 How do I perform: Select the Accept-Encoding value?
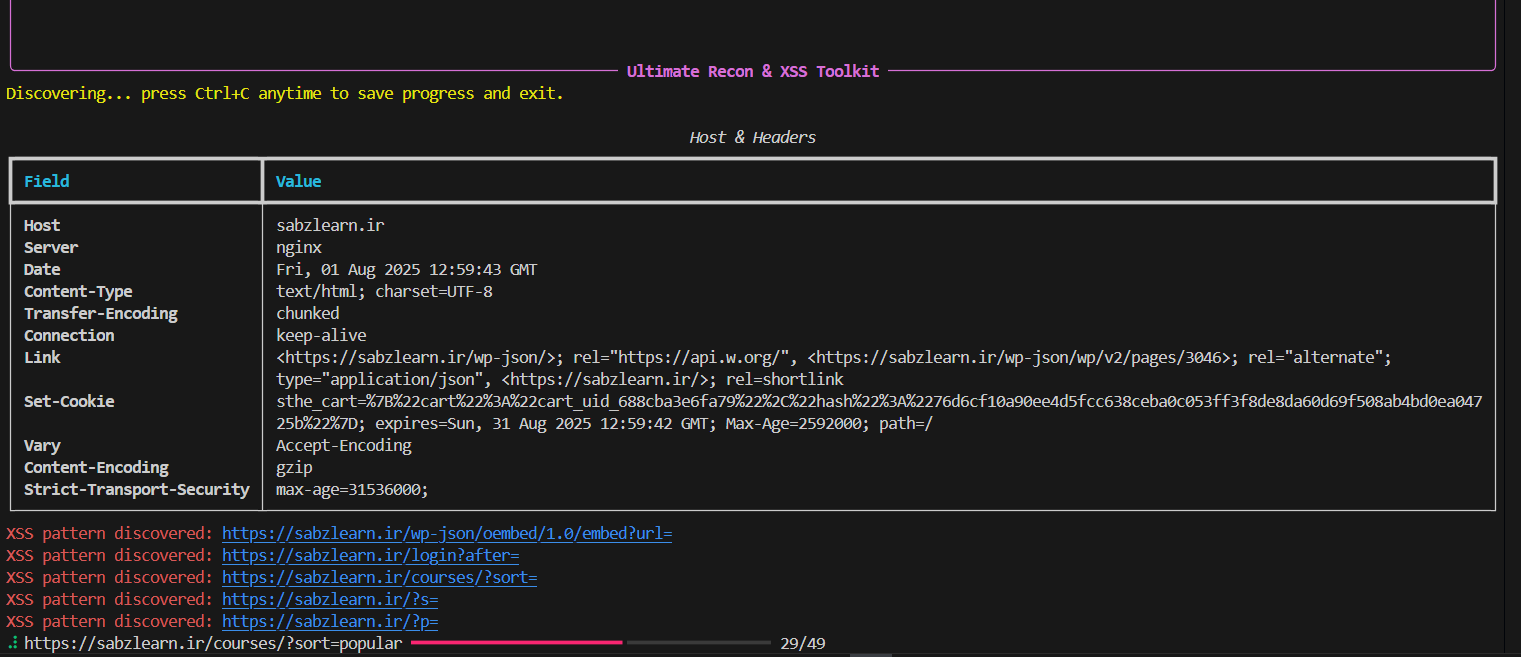[344, 446]
